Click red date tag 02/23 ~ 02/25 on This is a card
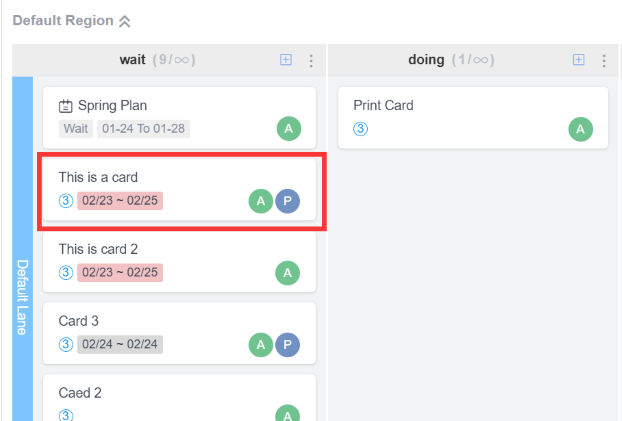Viewport: 622px width, 421px height. coord(120,200)
